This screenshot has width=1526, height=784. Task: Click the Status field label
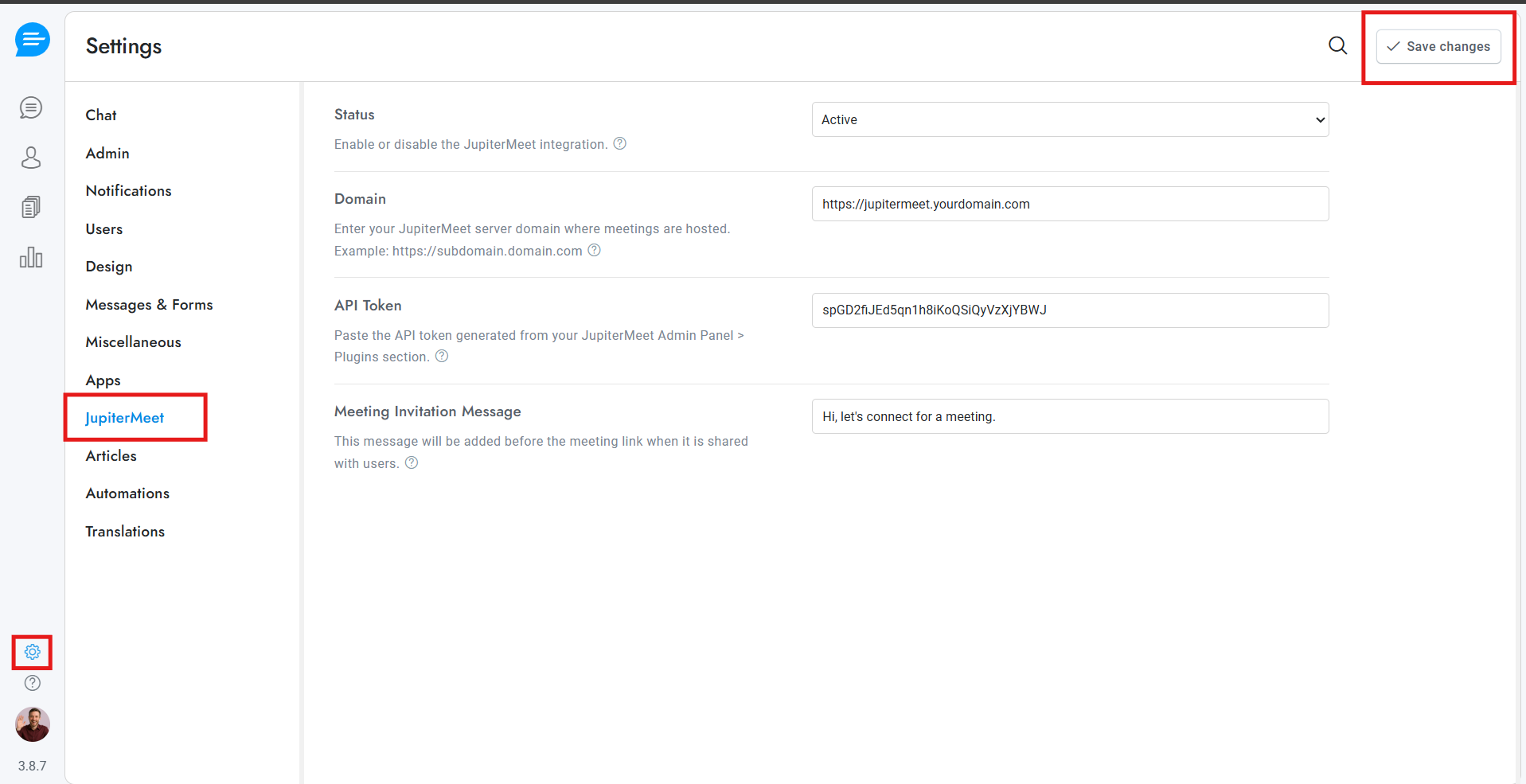click(x=354, y=115)
